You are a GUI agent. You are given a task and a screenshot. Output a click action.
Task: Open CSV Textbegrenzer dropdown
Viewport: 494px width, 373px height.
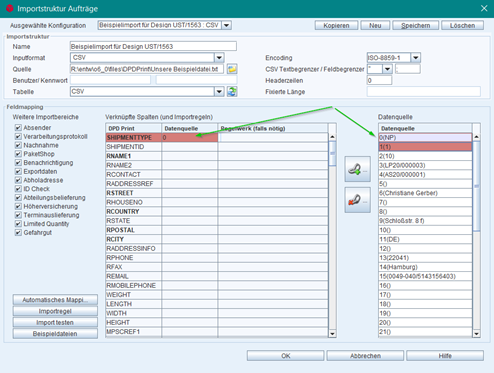(387, 69)
